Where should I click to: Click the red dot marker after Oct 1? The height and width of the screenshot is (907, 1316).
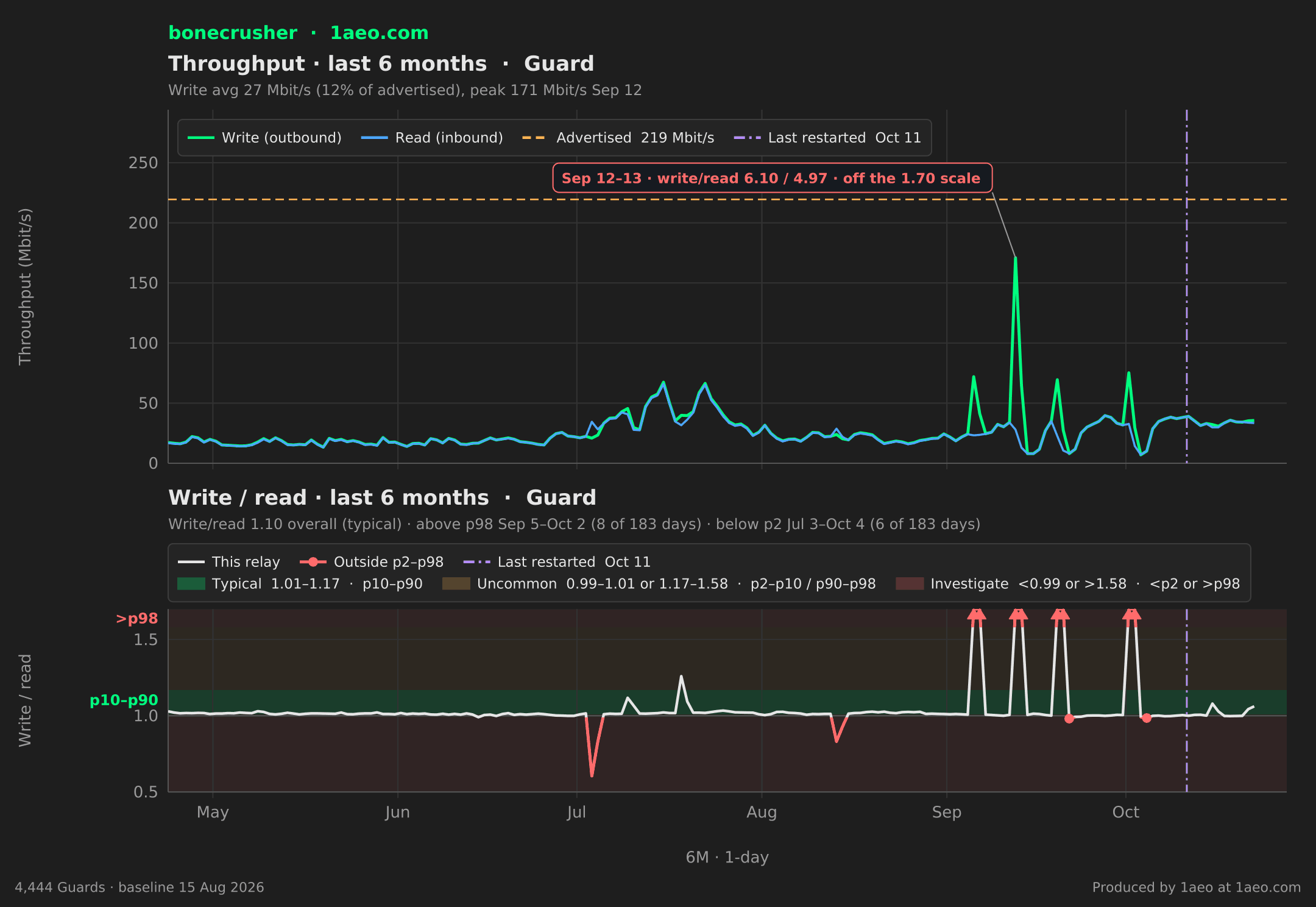(1147, 718)
